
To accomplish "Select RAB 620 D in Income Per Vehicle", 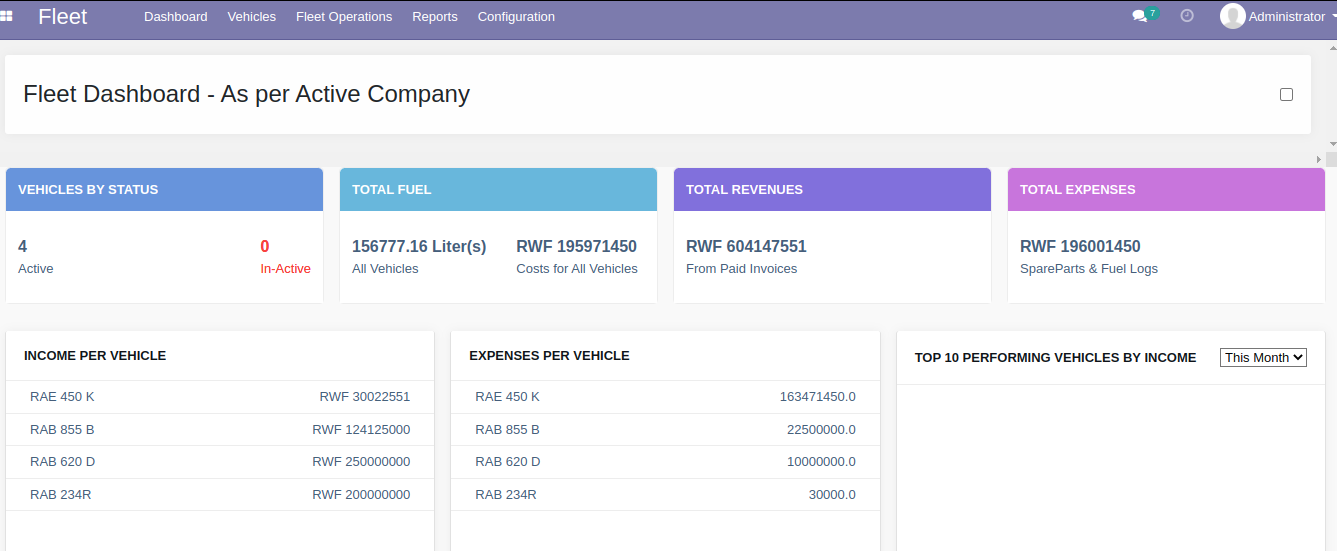I will [x=62, y=462].
